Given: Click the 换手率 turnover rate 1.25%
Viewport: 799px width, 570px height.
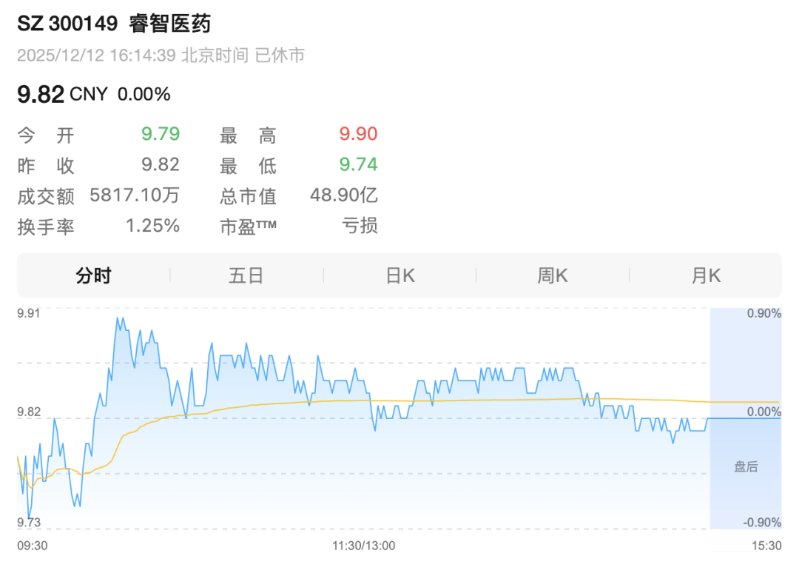Looking at the screenshot, I should [x=152, y=226].
